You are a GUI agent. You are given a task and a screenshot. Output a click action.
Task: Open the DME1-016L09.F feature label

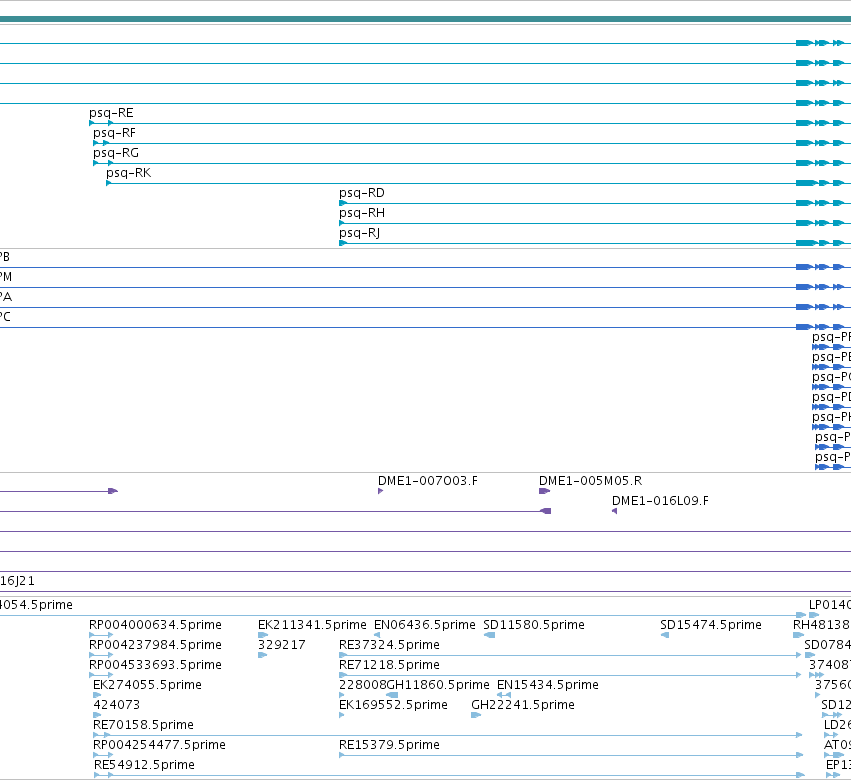tap(661, 501)
